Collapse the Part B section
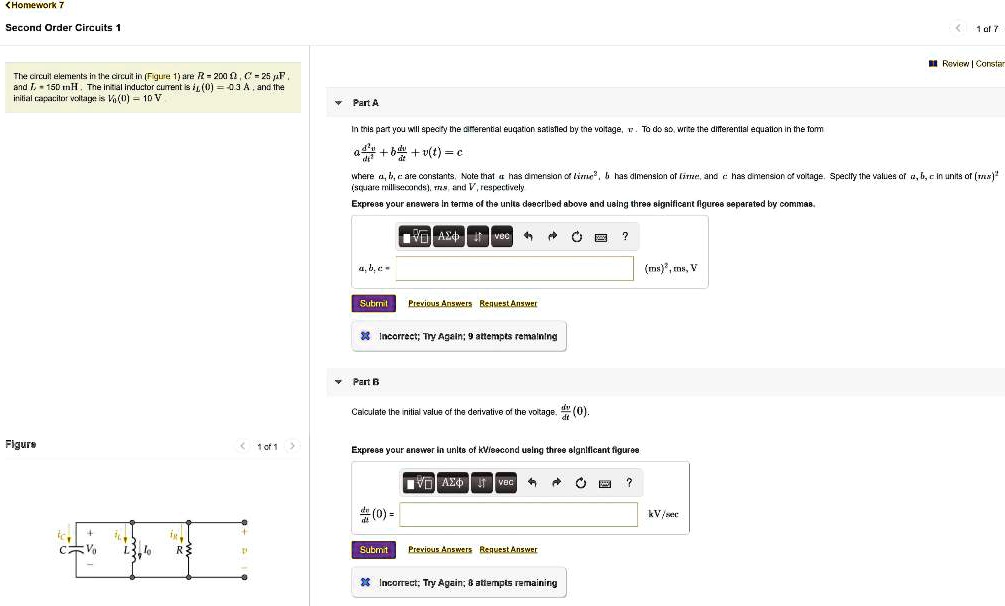1005x606 pixels. (338, 382)
